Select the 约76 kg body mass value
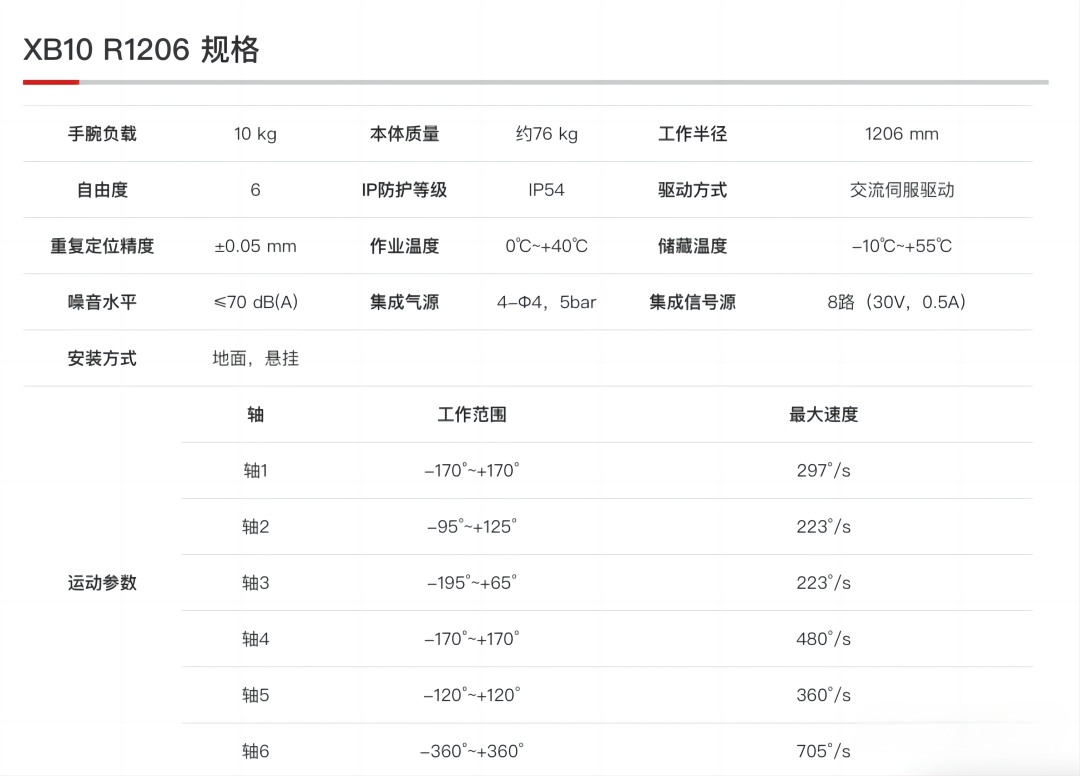1080x776 pixels. coord(546,134)
